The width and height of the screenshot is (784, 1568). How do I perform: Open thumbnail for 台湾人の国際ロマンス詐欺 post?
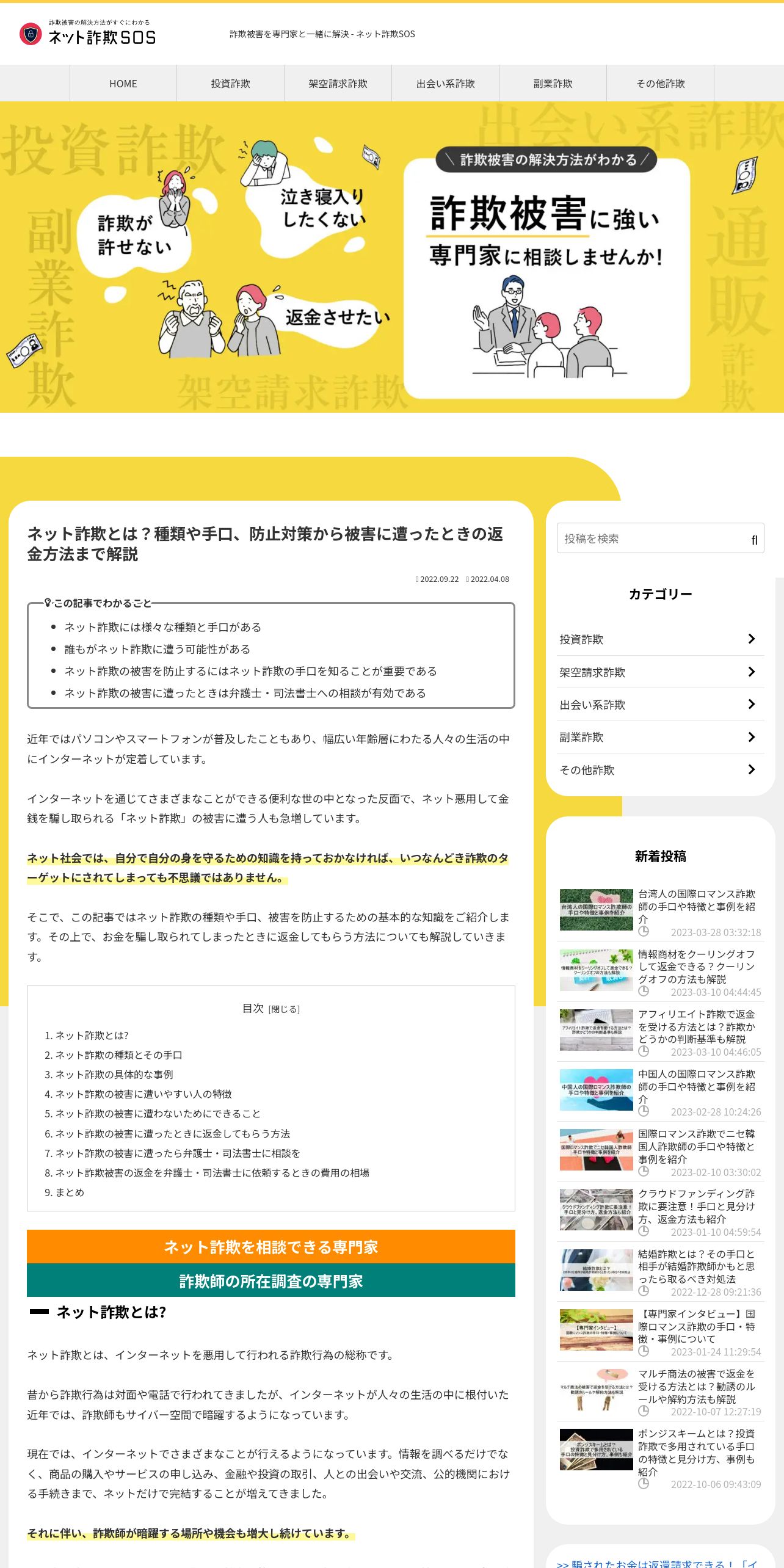[x=597, y=910]
